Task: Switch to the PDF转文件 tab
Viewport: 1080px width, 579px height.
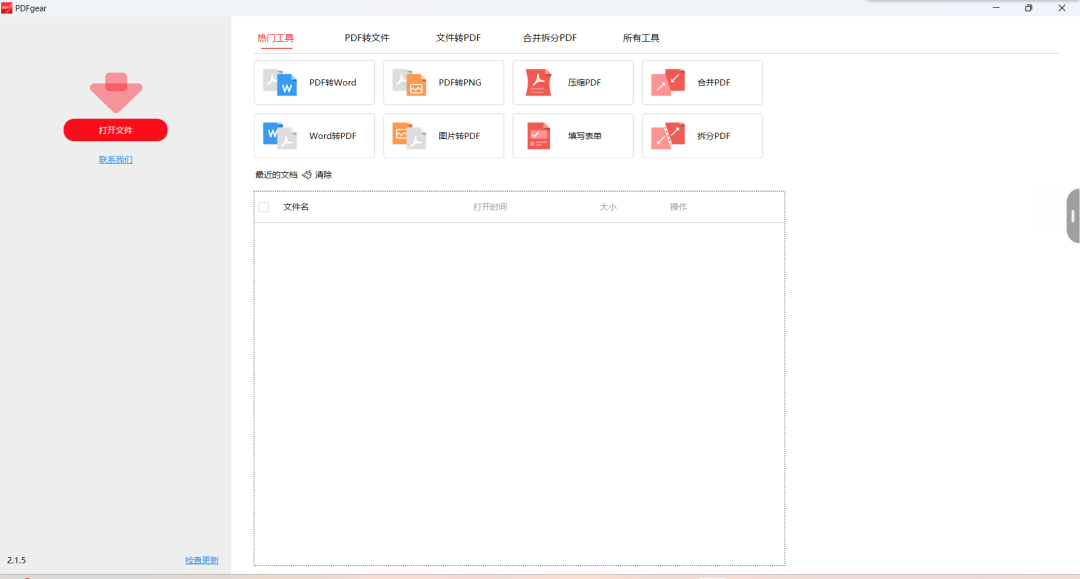Action: tap(367, 38)
